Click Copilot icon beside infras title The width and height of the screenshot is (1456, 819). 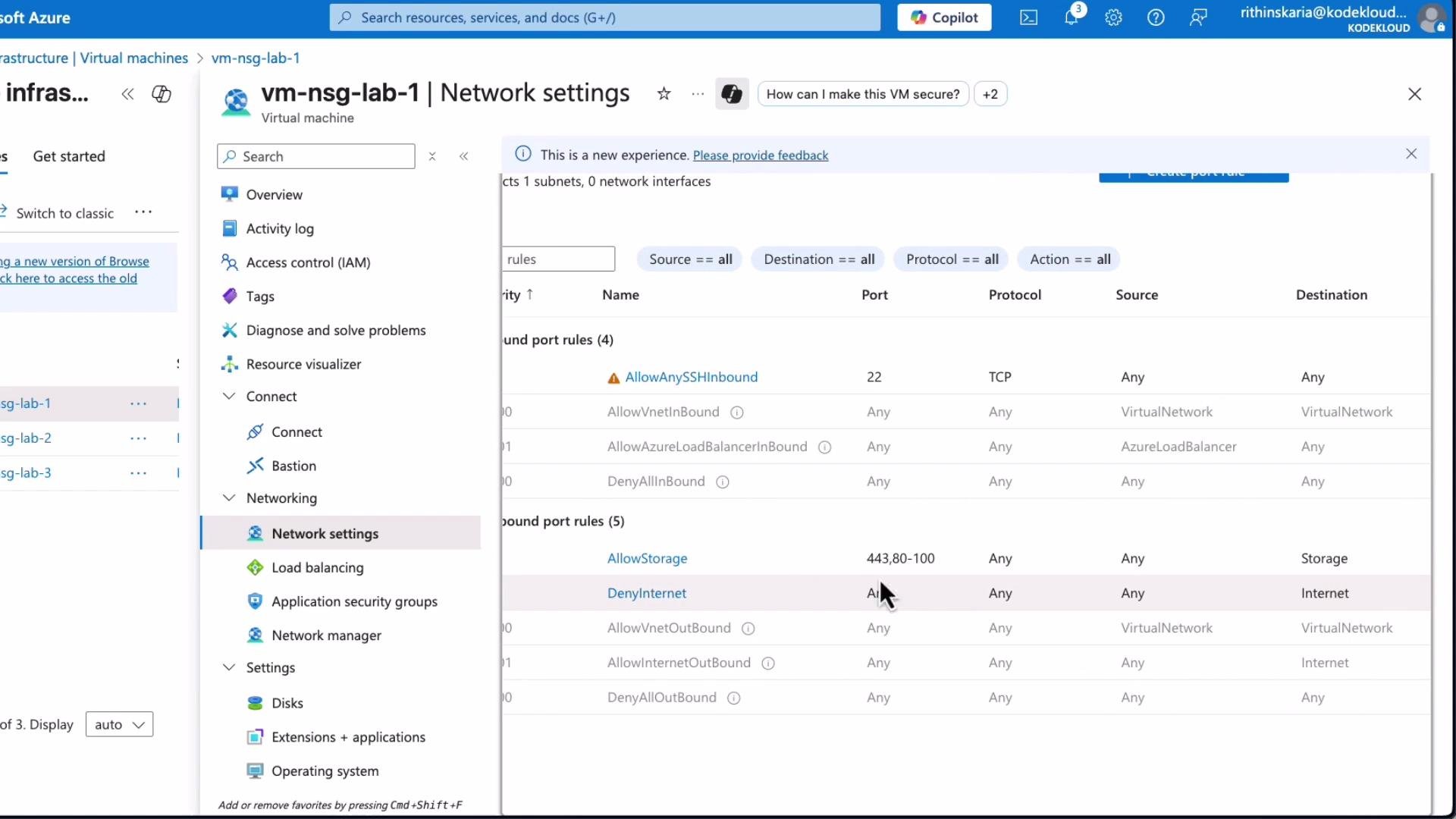click(x=162, y=94)
